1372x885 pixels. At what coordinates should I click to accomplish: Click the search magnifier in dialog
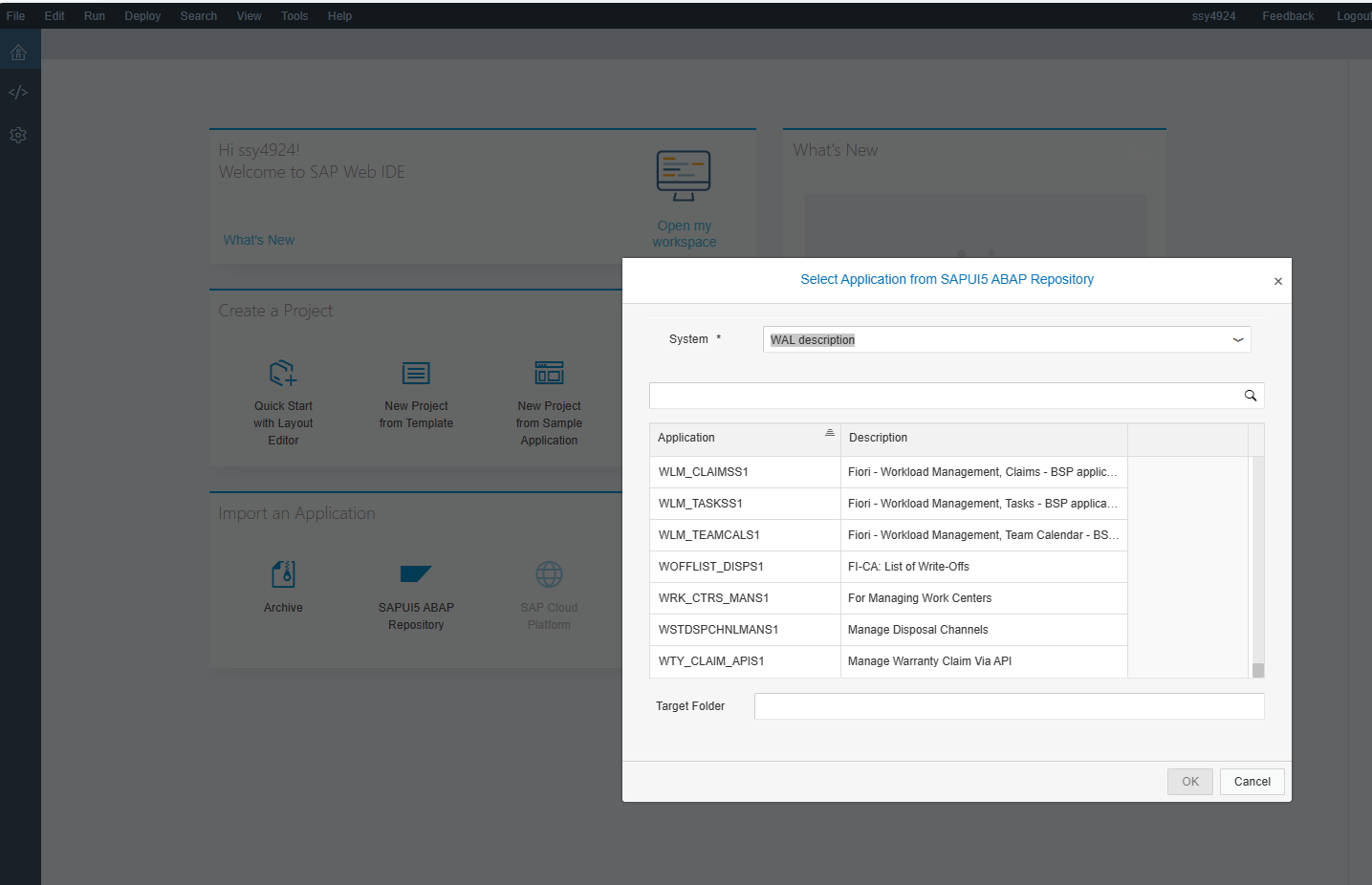(1250, 396)
